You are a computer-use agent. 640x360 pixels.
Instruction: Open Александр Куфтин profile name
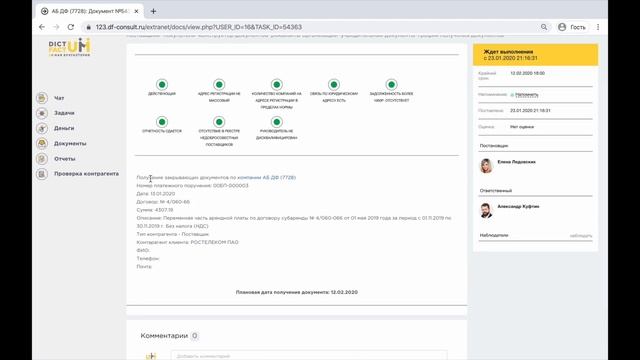pos(518,207)
